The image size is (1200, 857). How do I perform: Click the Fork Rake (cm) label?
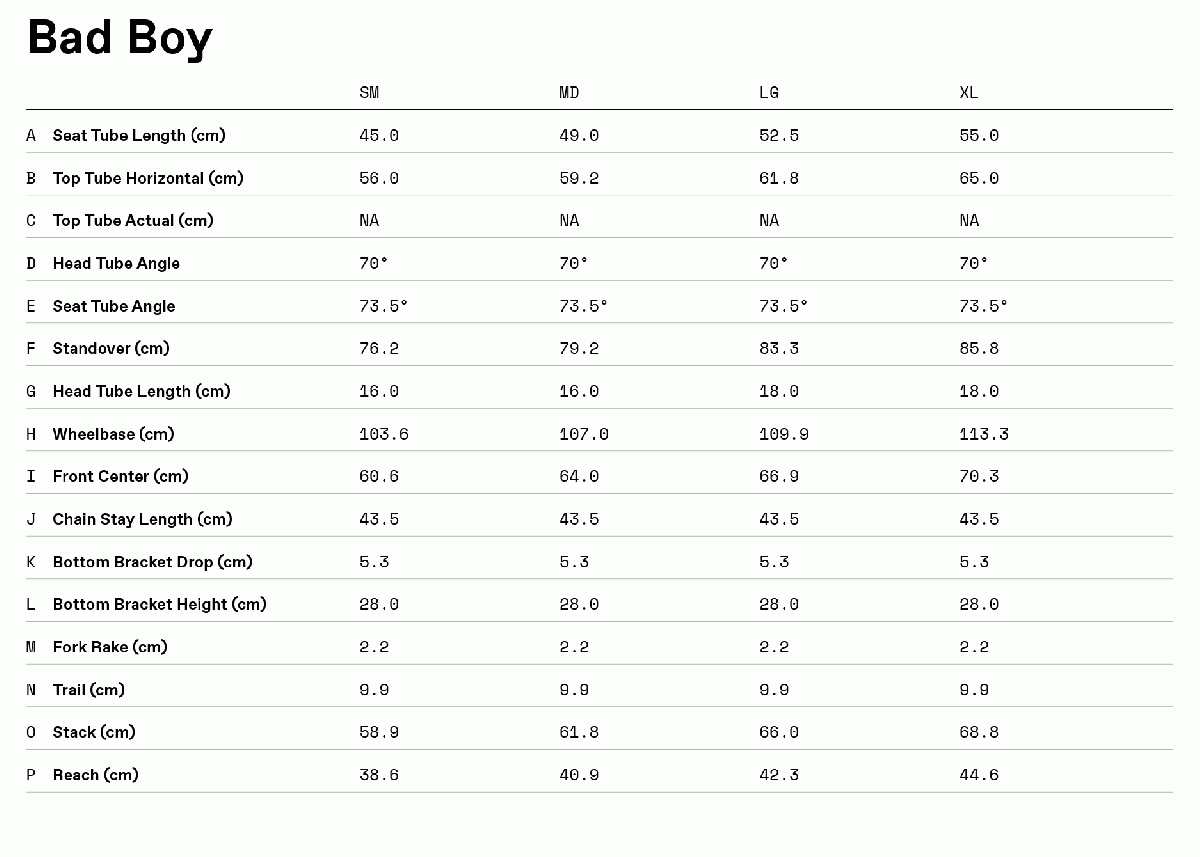pyautogui.click(x=110, y=647)
